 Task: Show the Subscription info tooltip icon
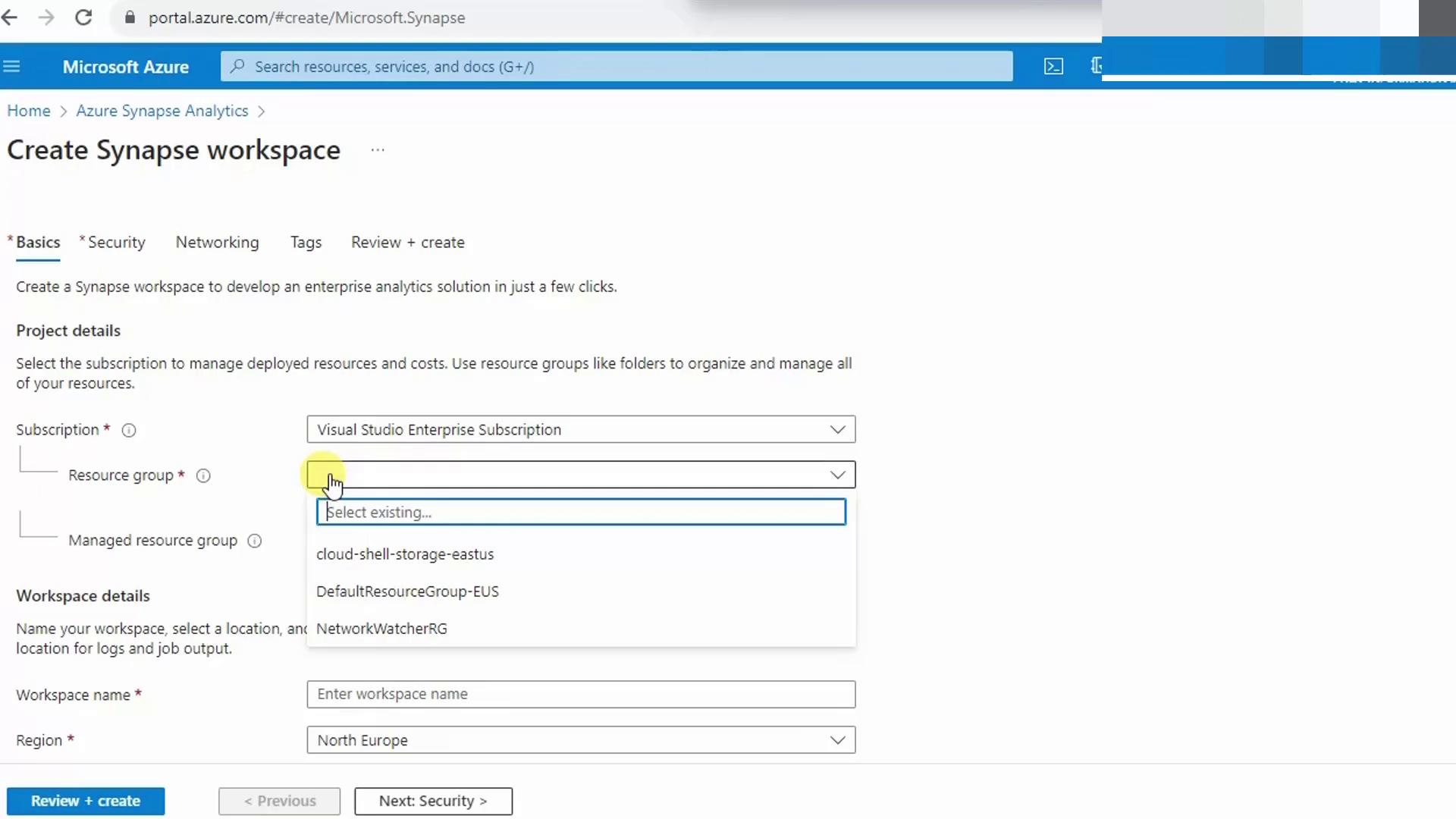[129, 430]
